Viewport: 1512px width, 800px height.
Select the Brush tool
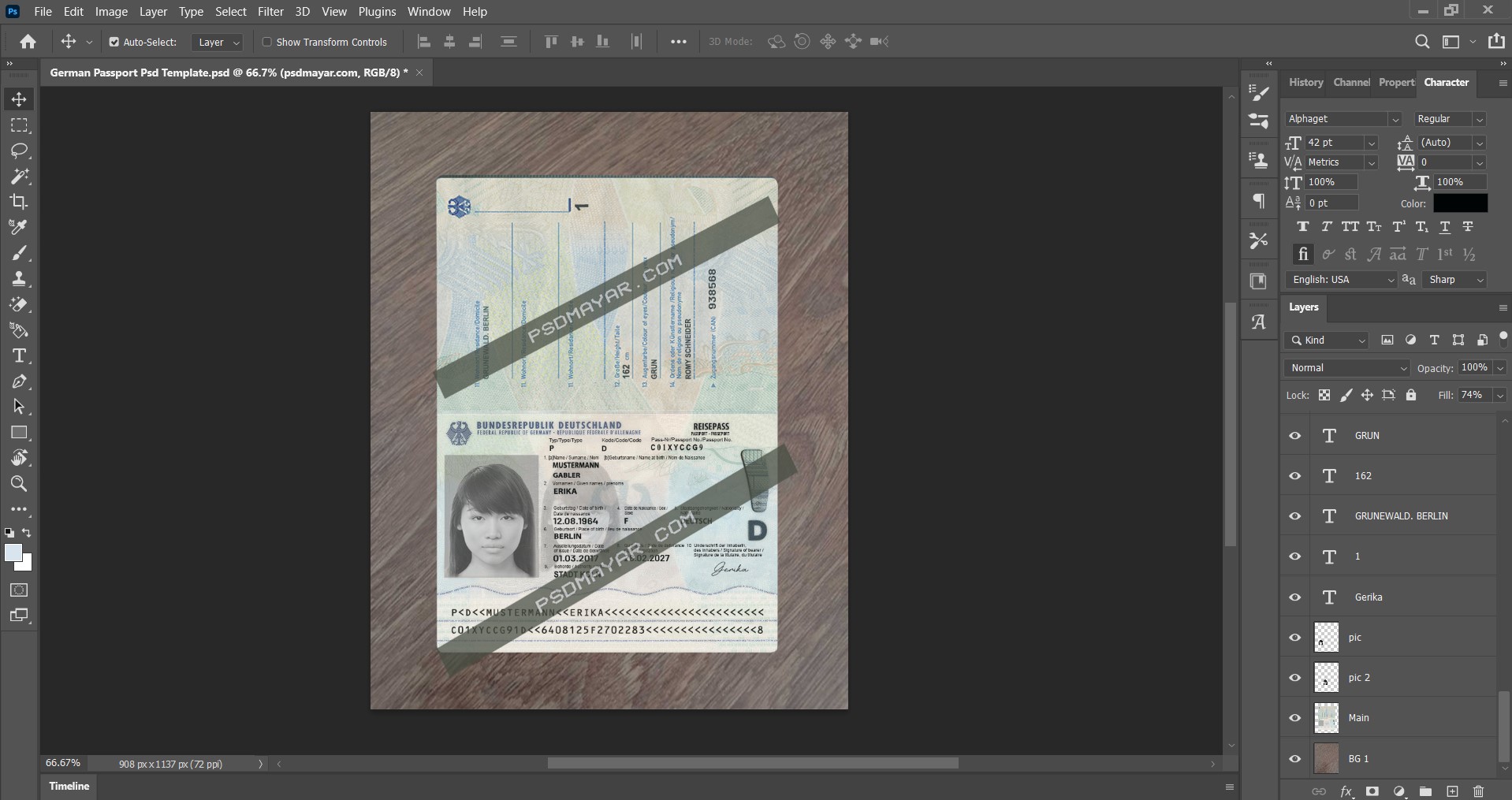pos(19,253)
